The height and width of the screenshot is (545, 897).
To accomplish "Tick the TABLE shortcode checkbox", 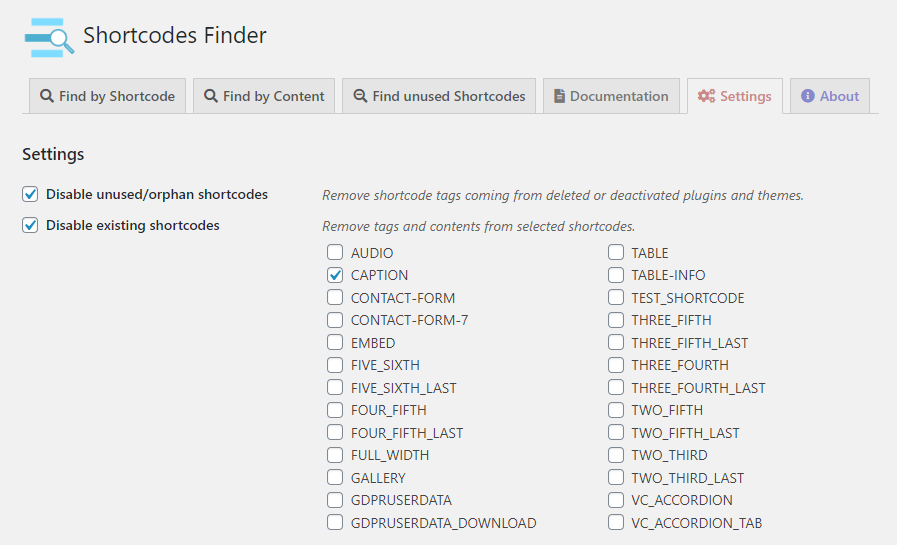I will [x=616, y=253].
